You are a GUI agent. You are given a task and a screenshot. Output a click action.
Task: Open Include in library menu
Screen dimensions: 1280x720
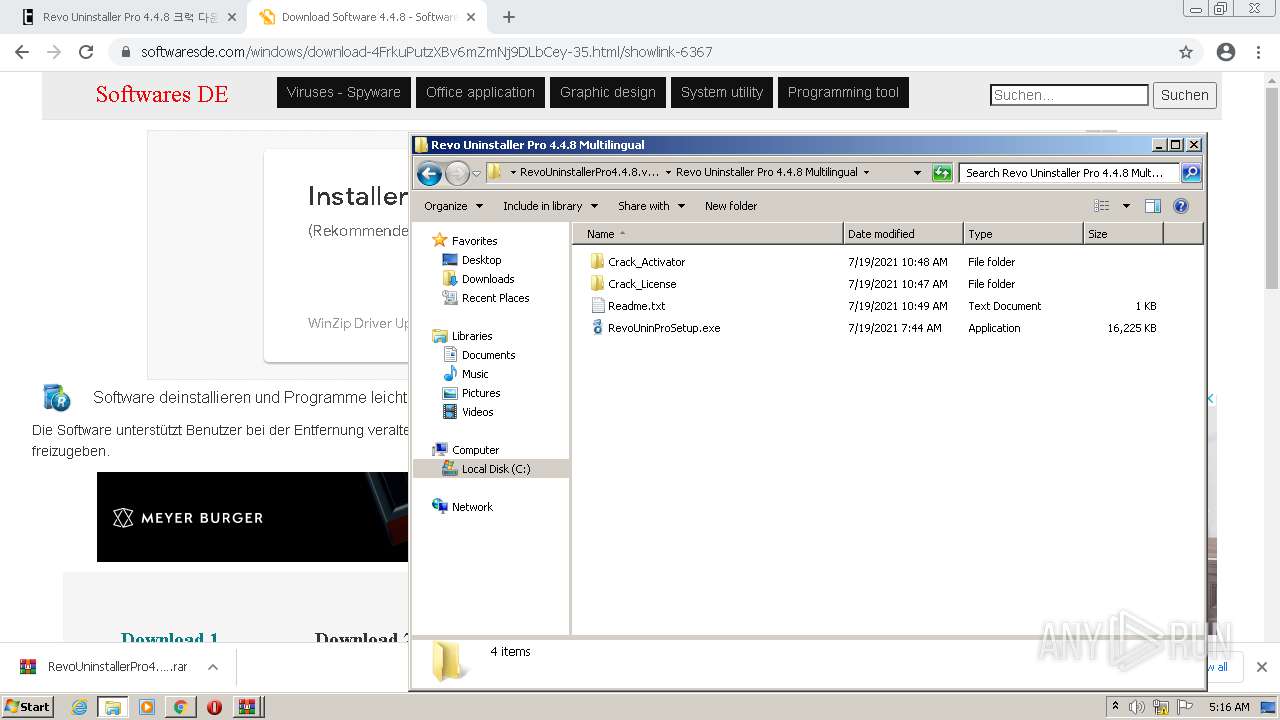click(x=550, y=206)
